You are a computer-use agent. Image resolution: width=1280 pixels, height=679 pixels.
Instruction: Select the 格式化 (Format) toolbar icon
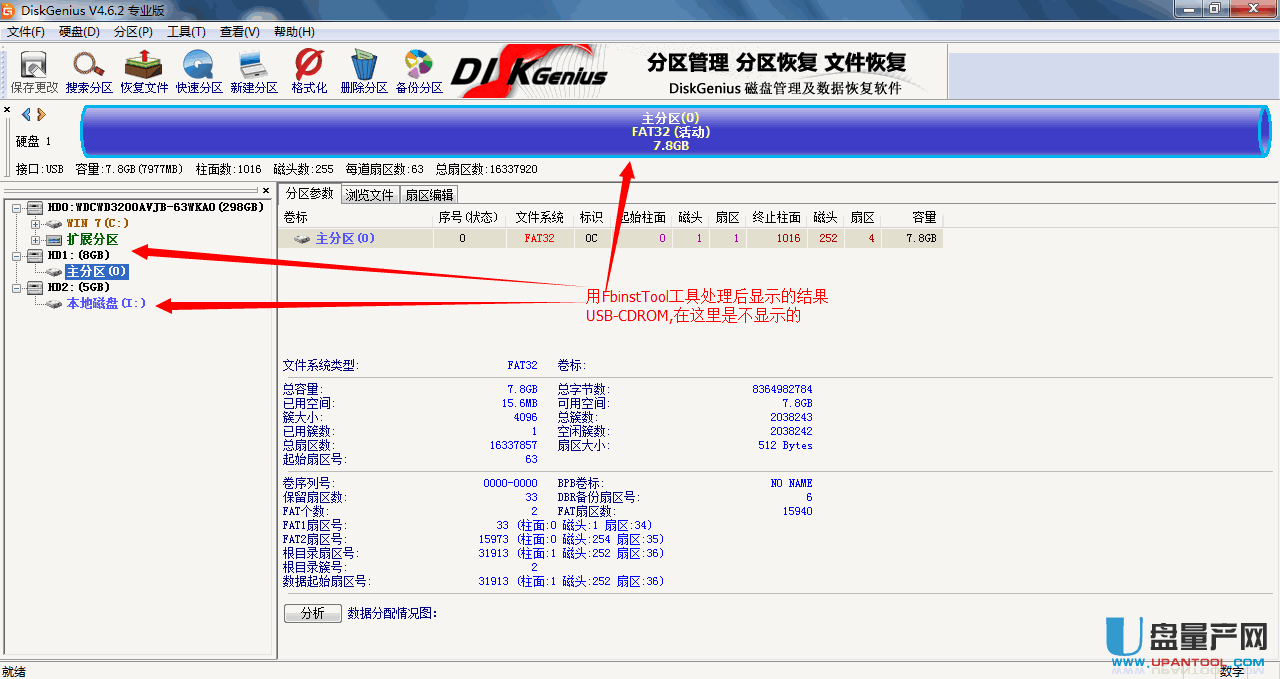pos(309,72)
